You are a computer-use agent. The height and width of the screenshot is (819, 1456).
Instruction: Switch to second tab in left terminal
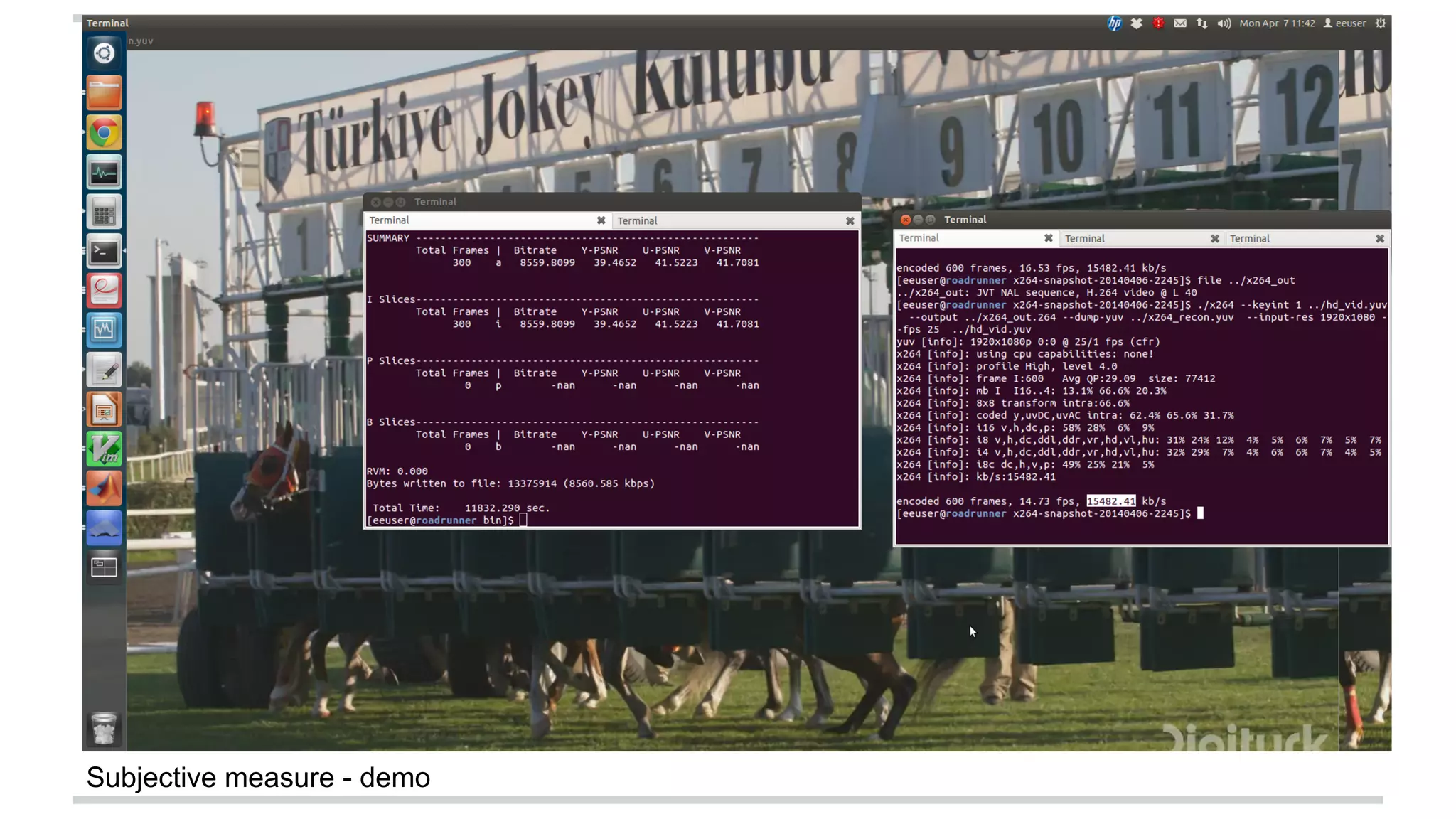point(725,221)
